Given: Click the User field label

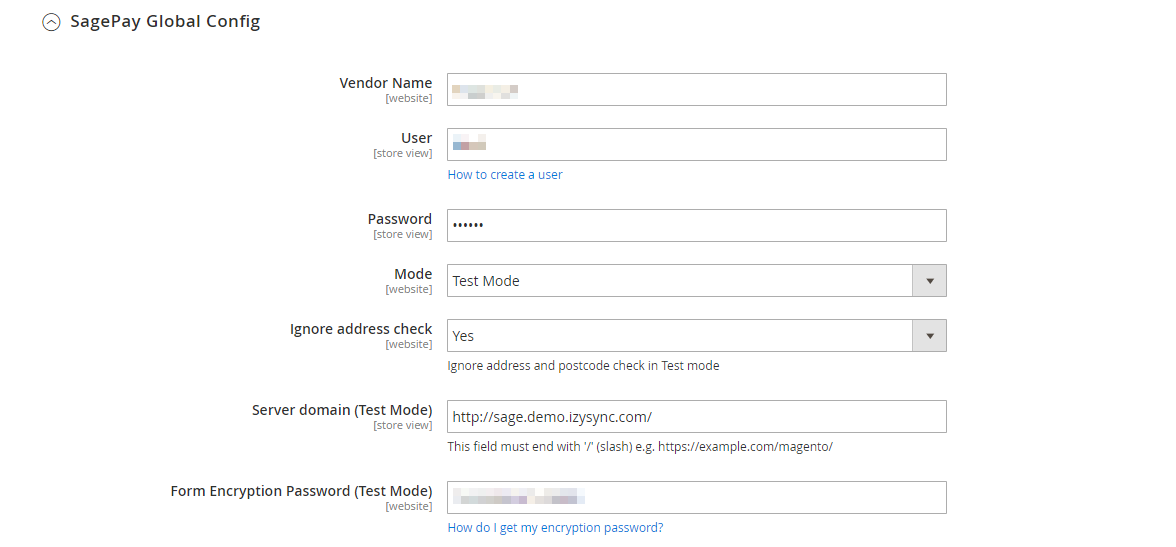Looking at the screenshot, I should click(x=416, y=138).
